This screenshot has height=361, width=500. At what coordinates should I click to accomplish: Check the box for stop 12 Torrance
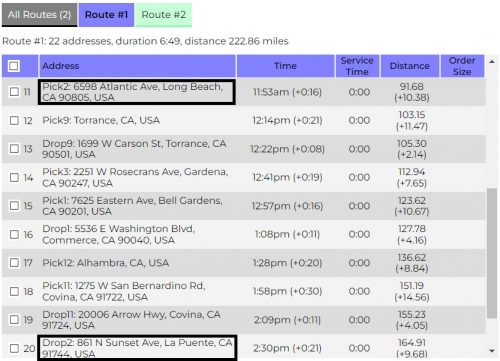[x=14, y=120]
